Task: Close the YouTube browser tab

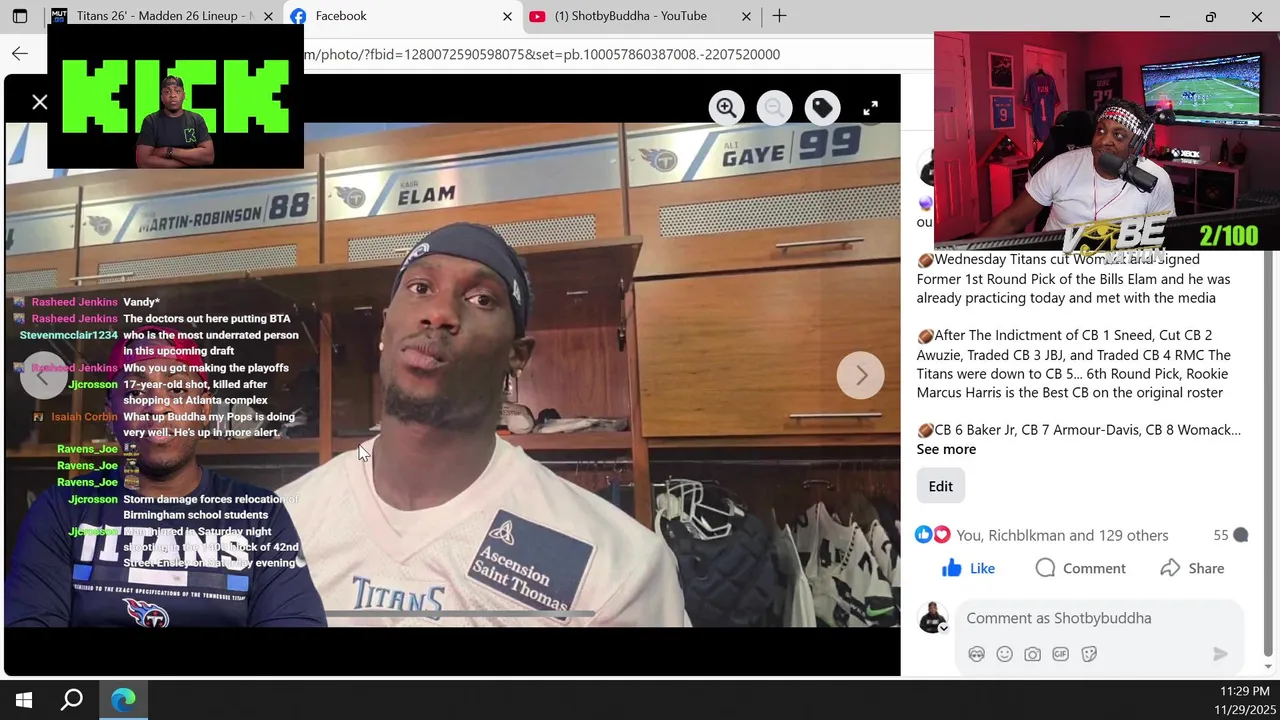Action: pyautogui.click(x=746, y=16)
